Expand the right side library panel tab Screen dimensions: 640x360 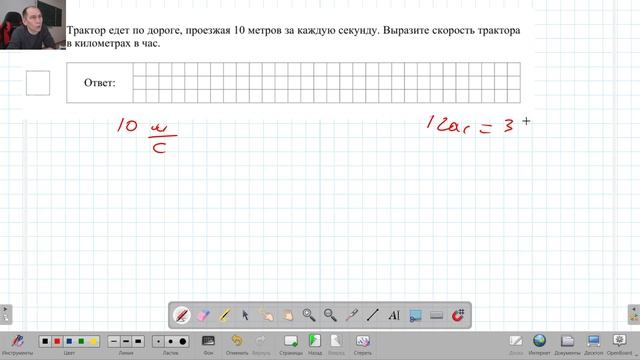coord(634,314)
